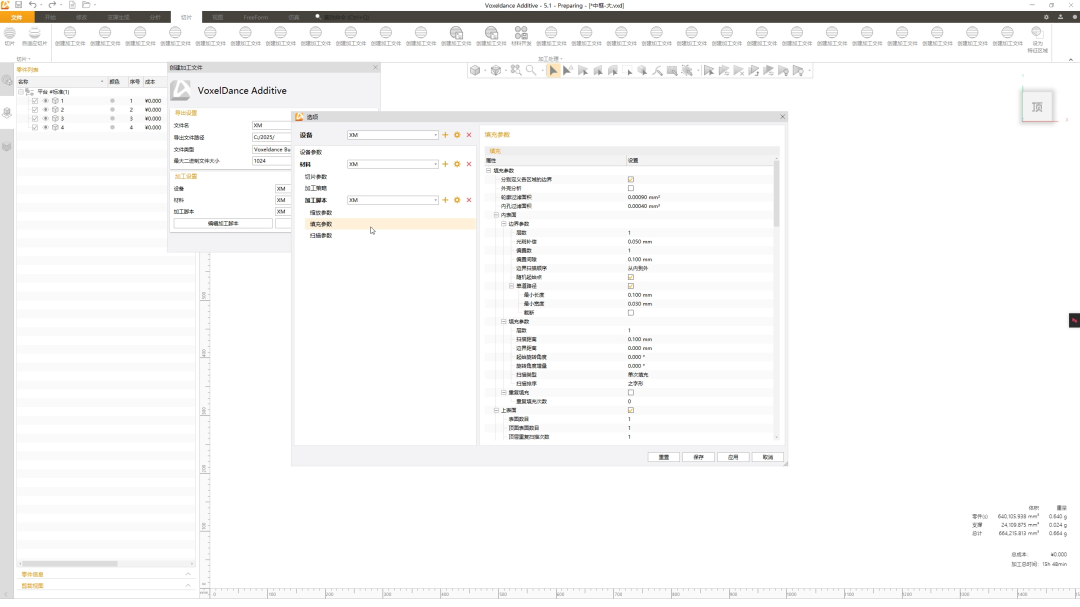This screenshot has height=607, width=1080.
Task: Open the 设备 XM dropdown
Action: point(436,135)
